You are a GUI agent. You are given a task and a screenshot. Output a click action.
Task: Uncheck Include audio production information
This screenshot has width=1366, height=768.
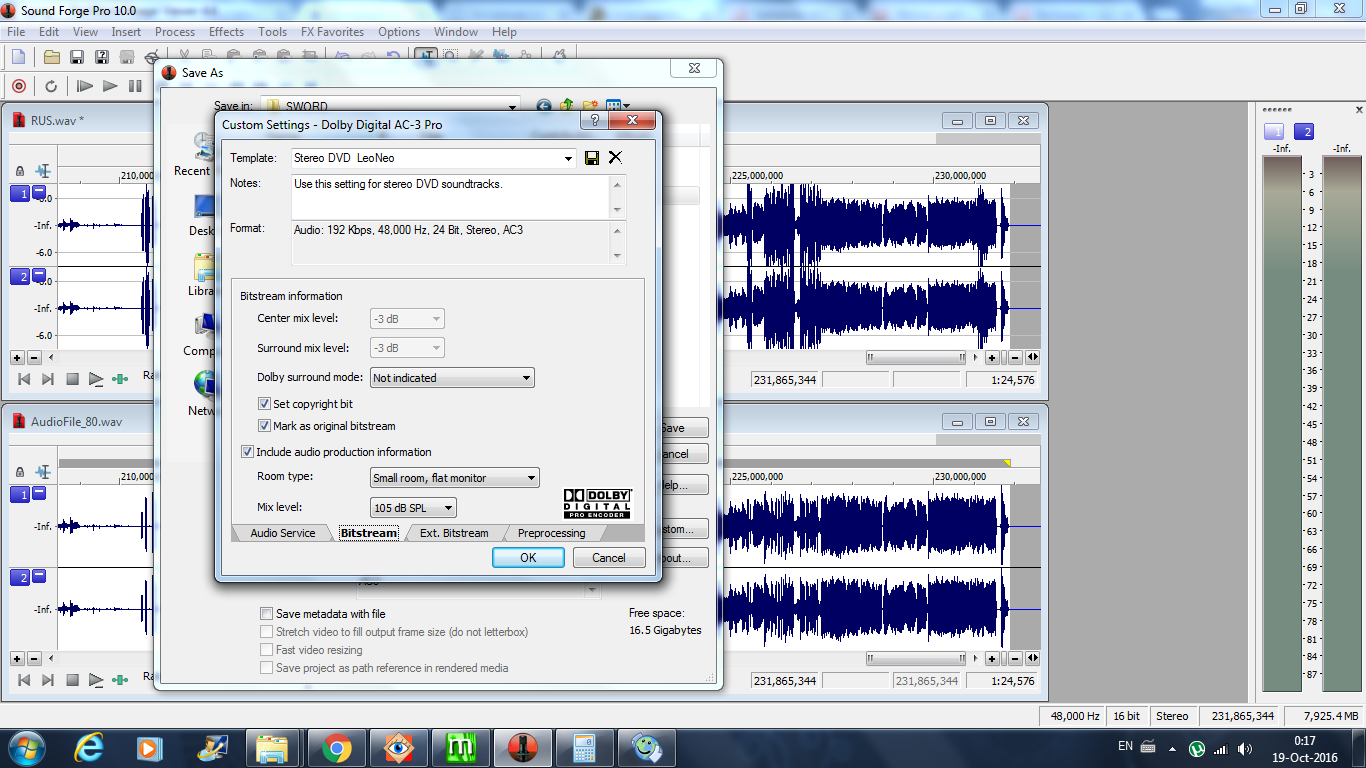(x=248, y=452)
